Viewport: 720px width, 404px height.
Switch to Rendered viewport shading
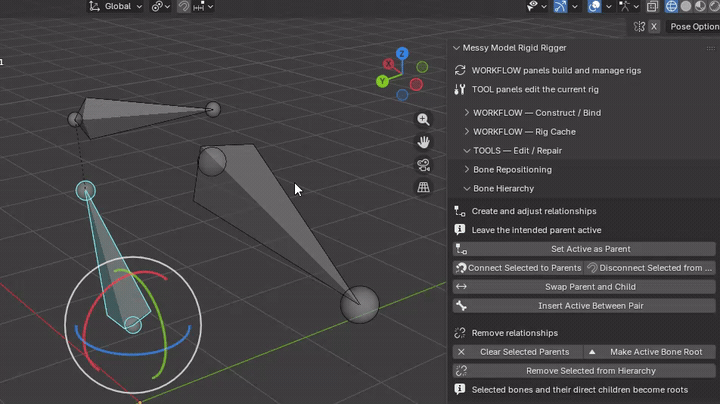click(x=714, y=6)
